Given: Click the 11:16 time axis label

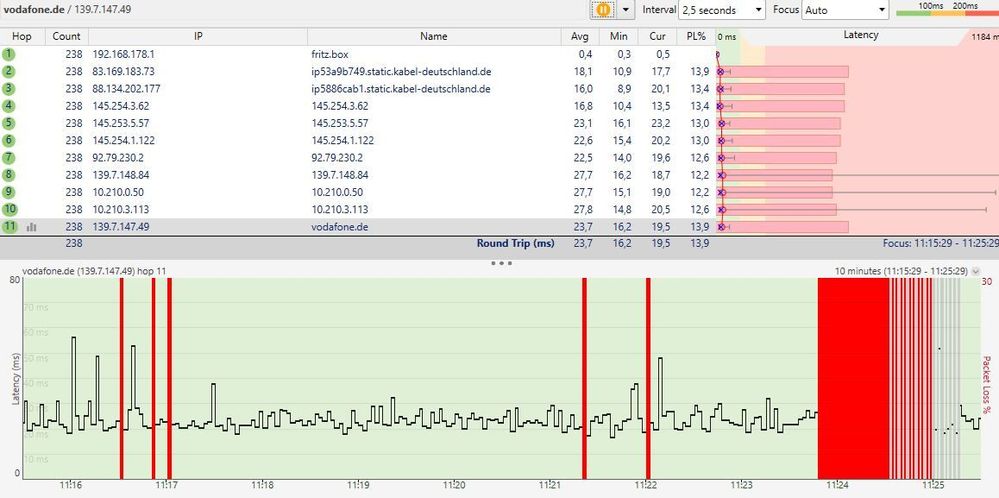Looking at the screenshot, I should click(x=71, y=485).
